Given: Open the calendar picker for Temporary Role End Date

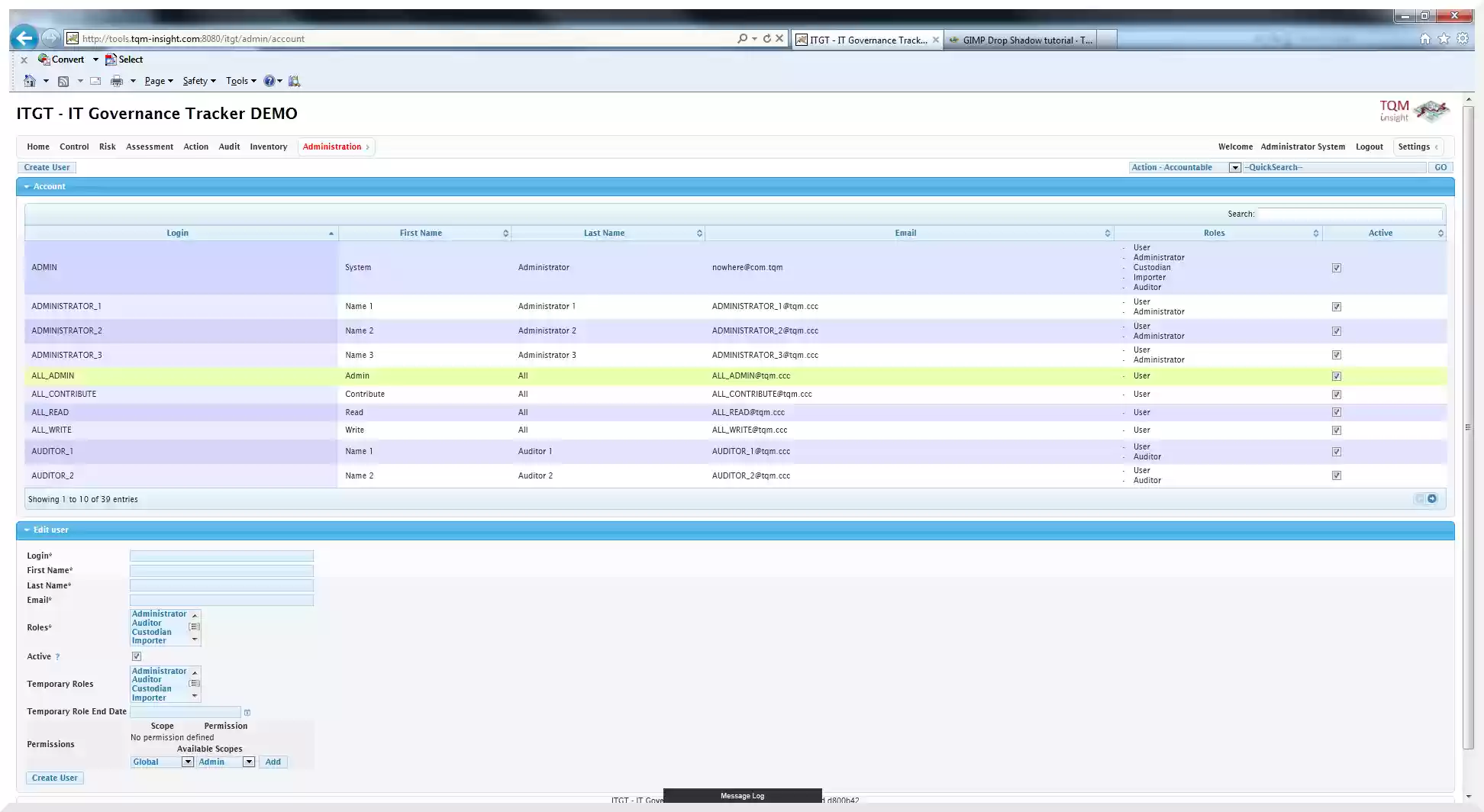Looking at the screenshot, I should 247,712.
